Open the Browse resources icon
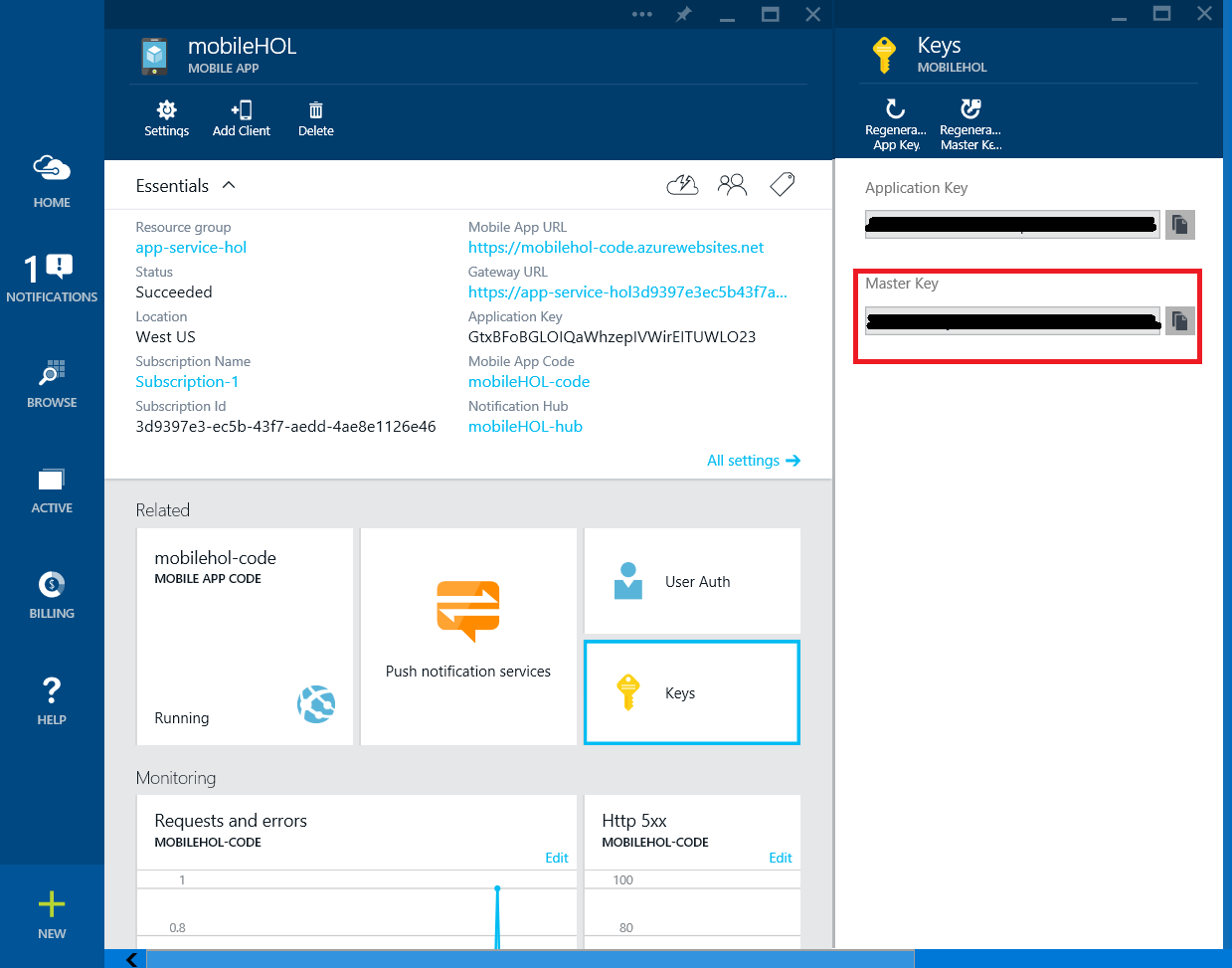 [x=52, y=384]
